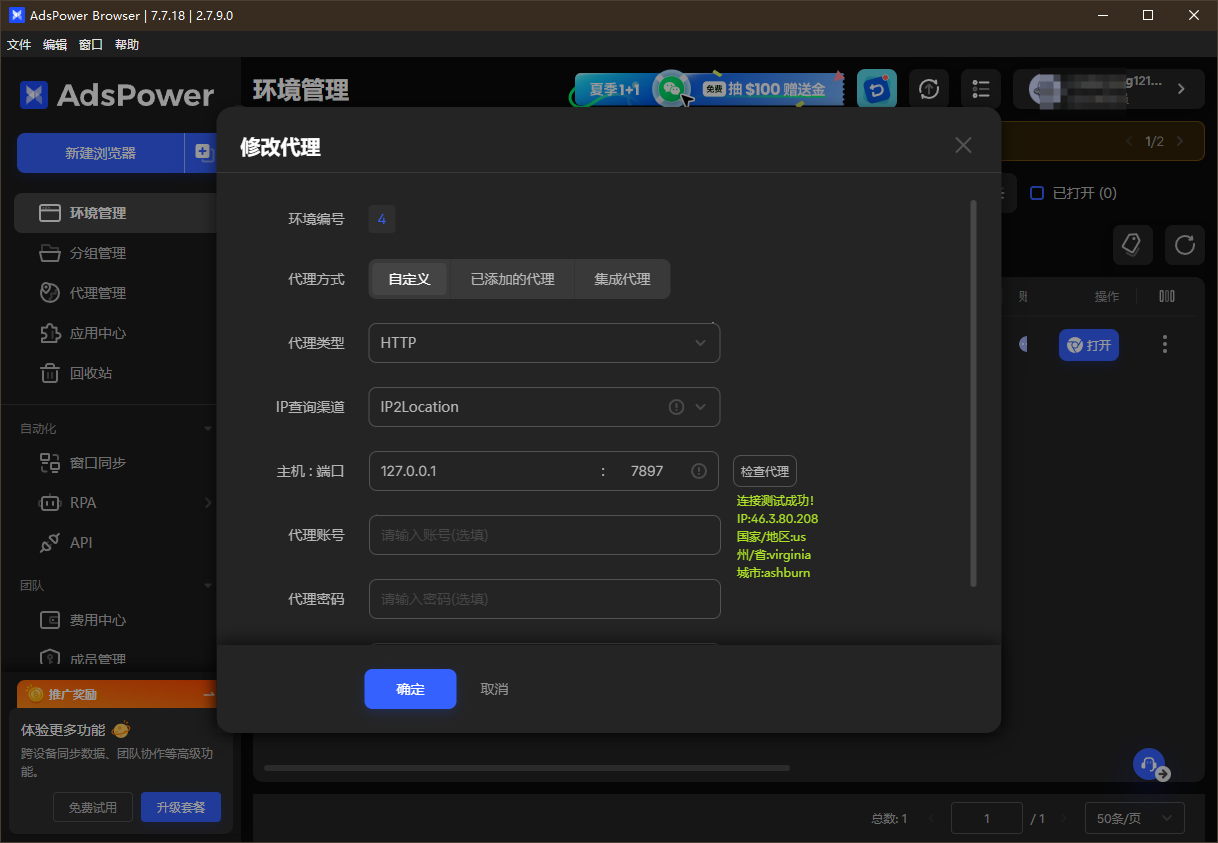
Task: Click the IP:46.3.80.208 result text
Action: (777, 519)
